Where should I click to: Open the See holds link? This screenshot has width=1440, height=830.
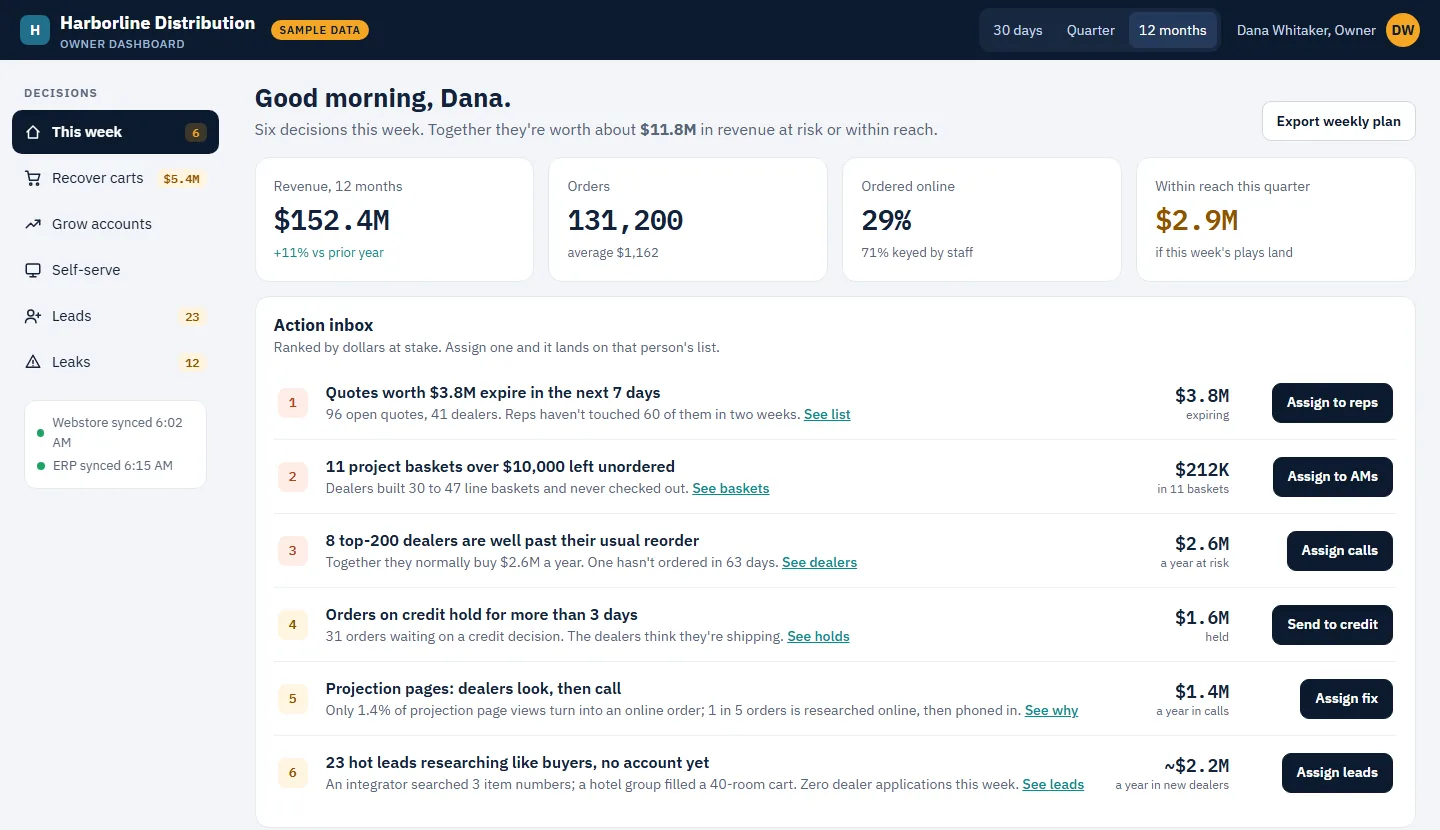pos(818,636)
